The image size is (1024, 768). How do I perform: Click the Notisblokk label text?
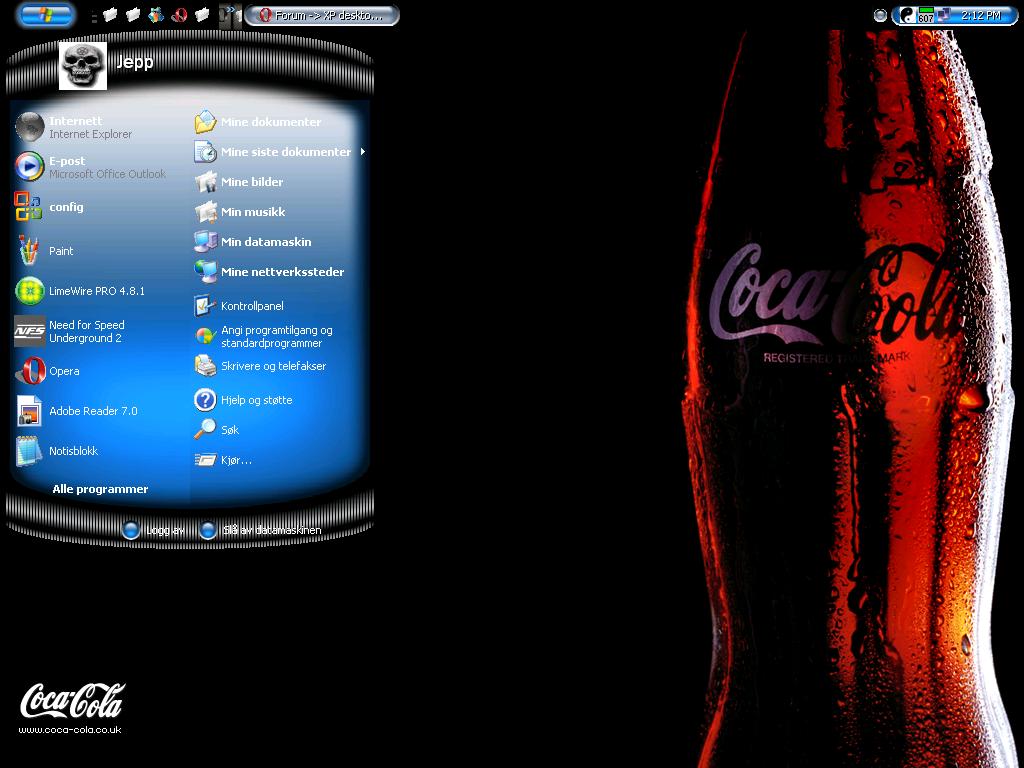73,451
